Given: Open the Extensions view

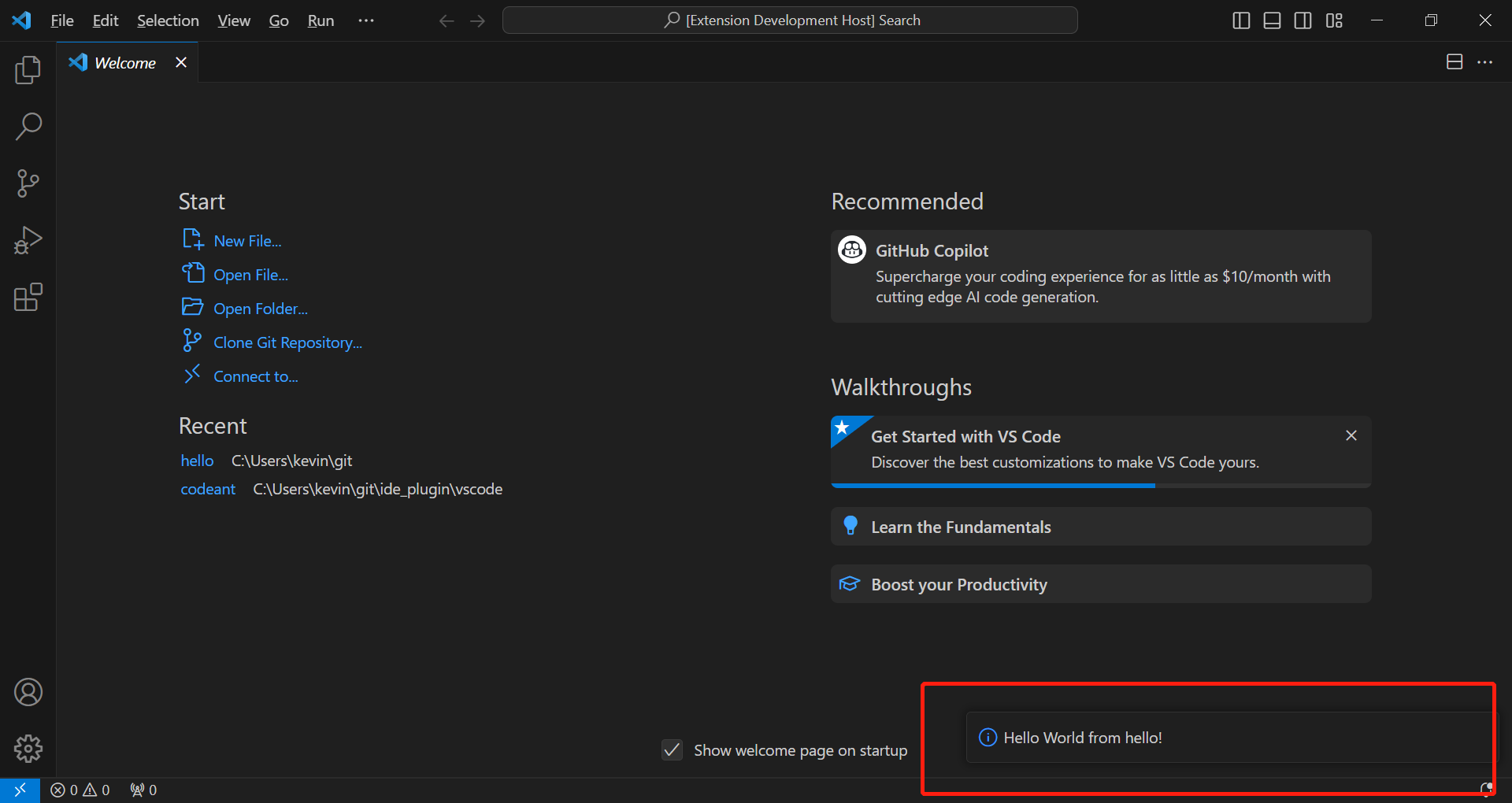Looking at the screenshot, I should pos(28,298).
